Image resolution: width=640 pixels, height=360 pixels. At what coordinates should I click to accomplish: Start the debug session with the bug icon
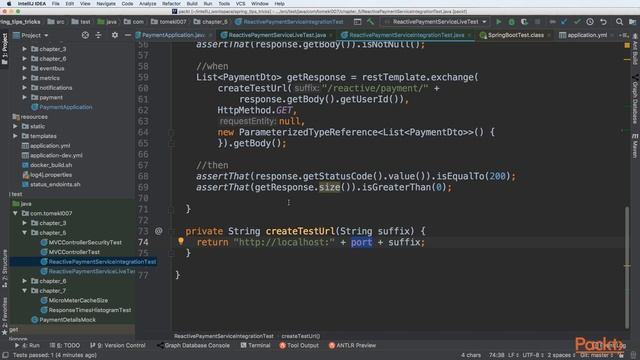point(511,22)
